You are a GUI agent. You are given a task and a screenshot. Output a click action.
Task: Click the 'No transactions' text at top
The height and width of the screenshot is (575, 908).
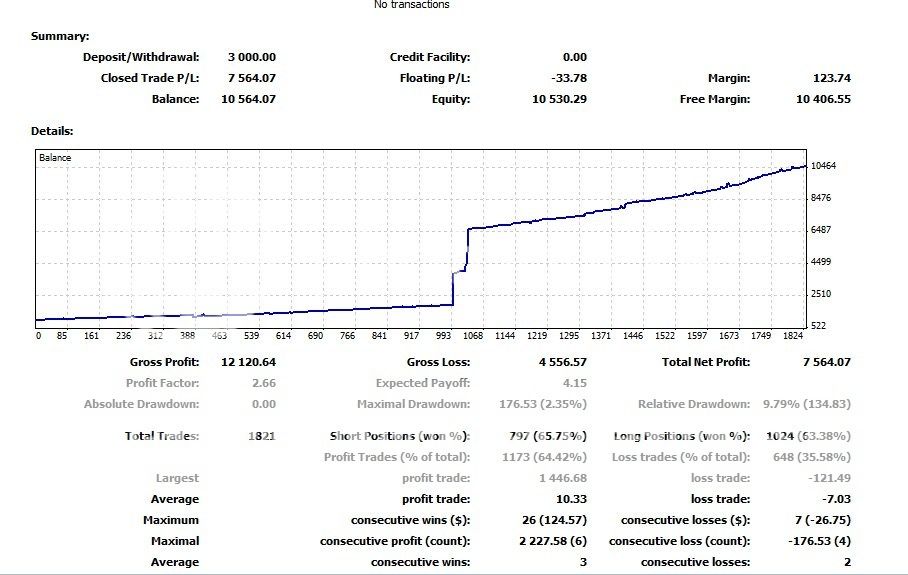pos(411,5)
